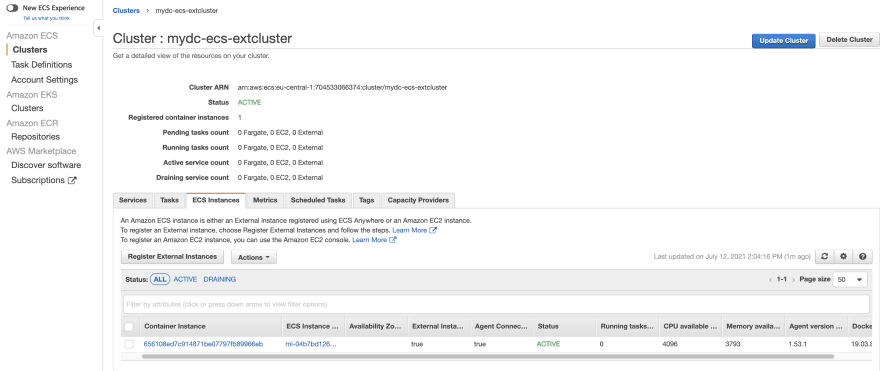Click CPU available value 4096
The image size is (880, 371).
(x=670, y=344)
